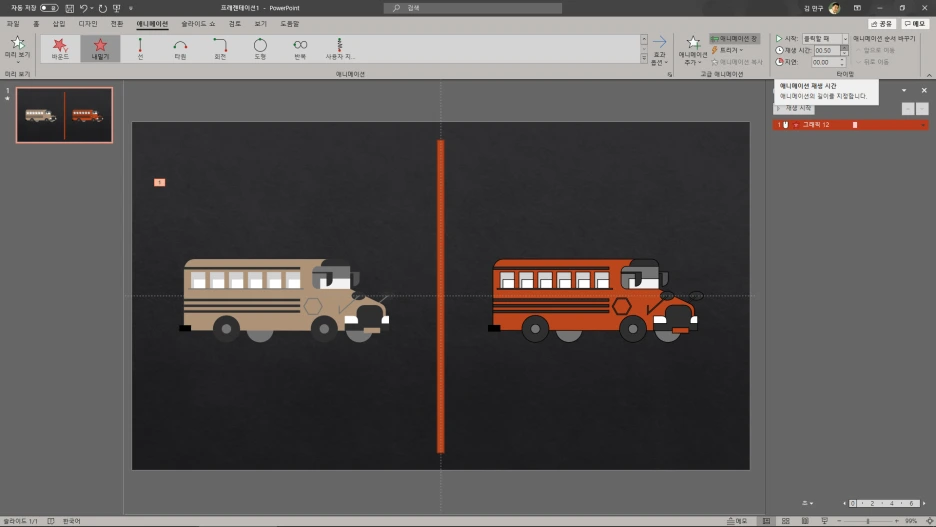936x527 pixels.
Task: Click Animation Painter (애니메이션 복사)
Action: 736,62
